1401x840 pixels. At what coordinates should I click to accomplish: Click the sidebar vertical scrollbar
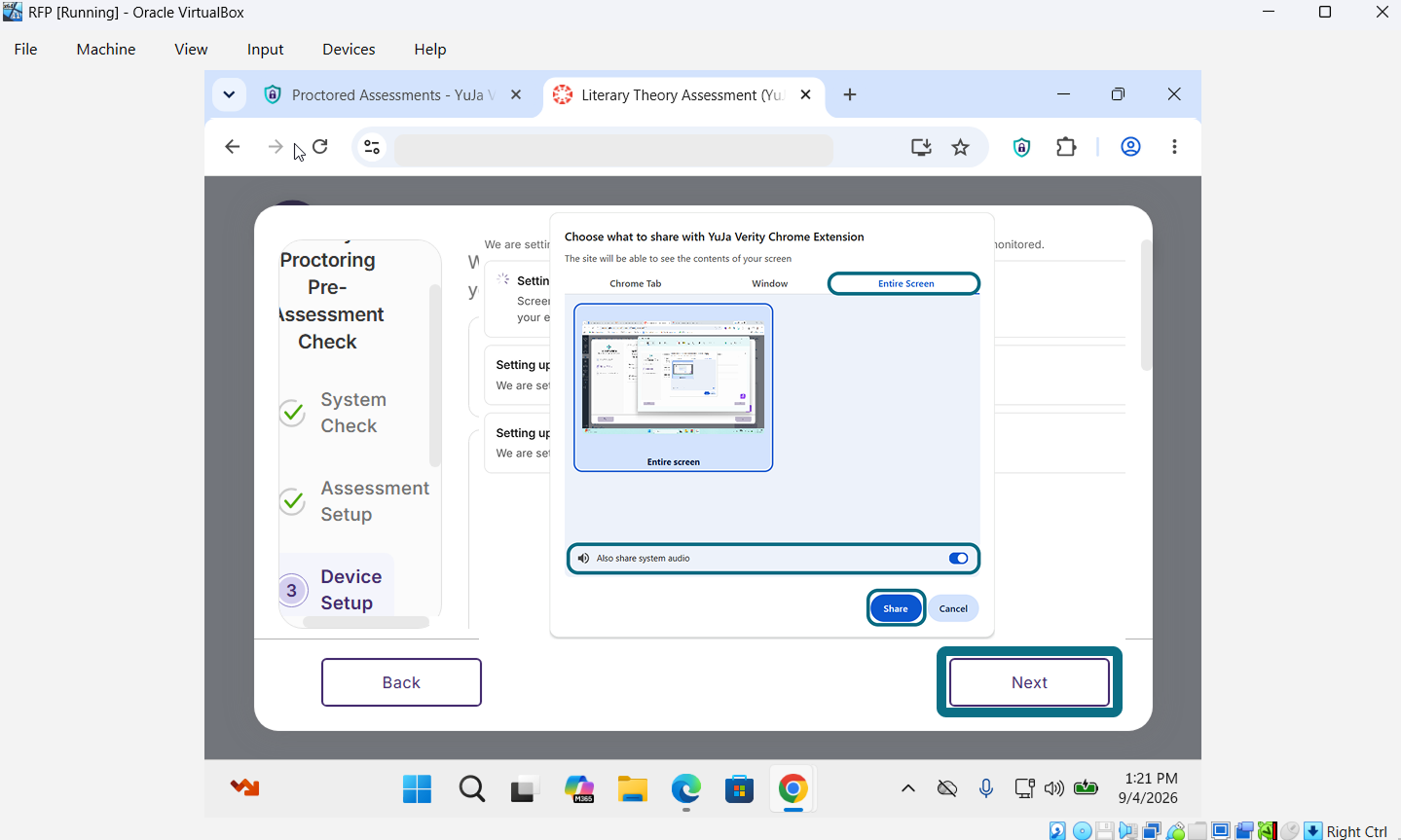tap(434, 375)
